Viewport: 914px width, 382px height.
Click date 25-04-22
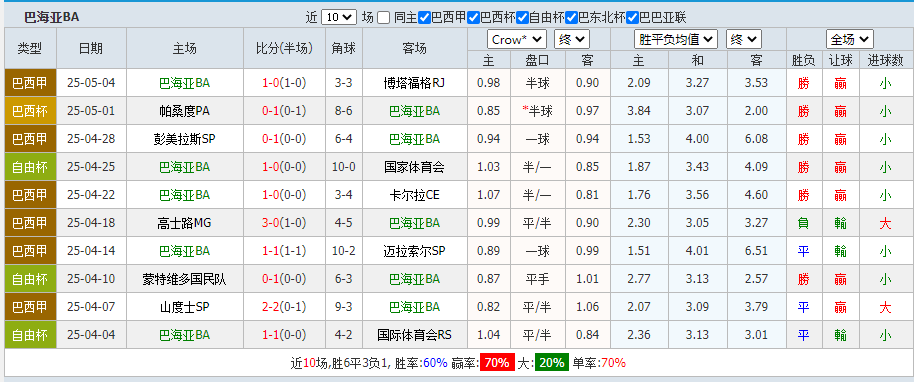pos(91,195)
